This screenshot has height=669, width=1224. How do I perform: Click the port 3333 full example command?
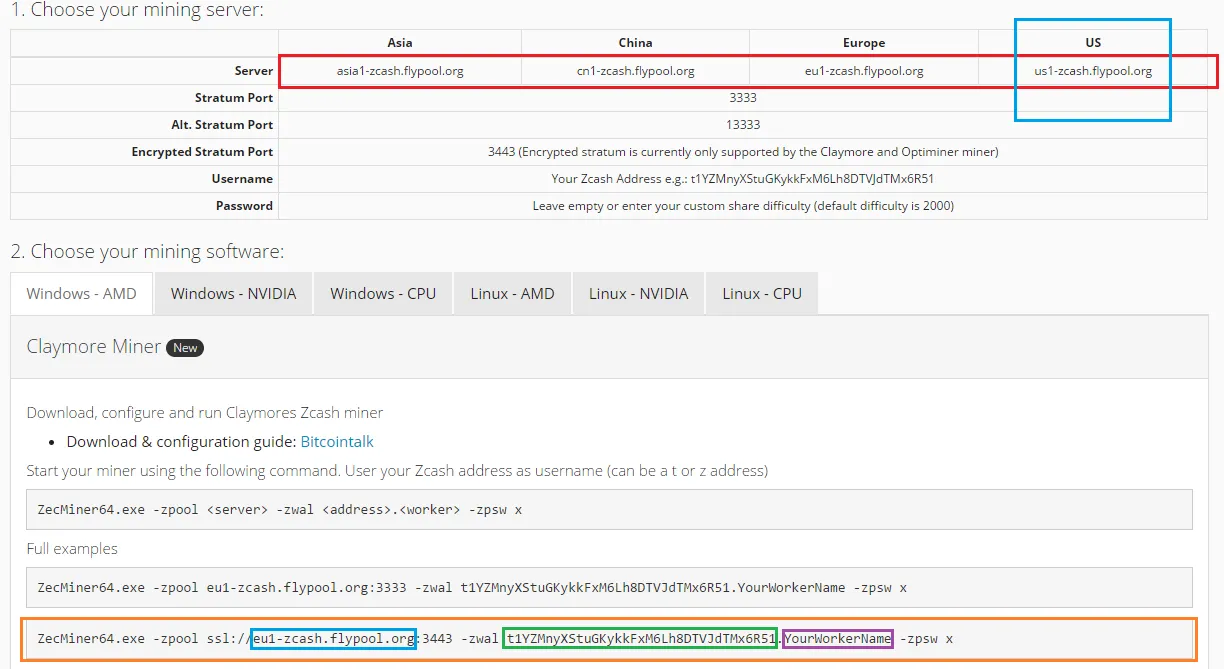609,588
